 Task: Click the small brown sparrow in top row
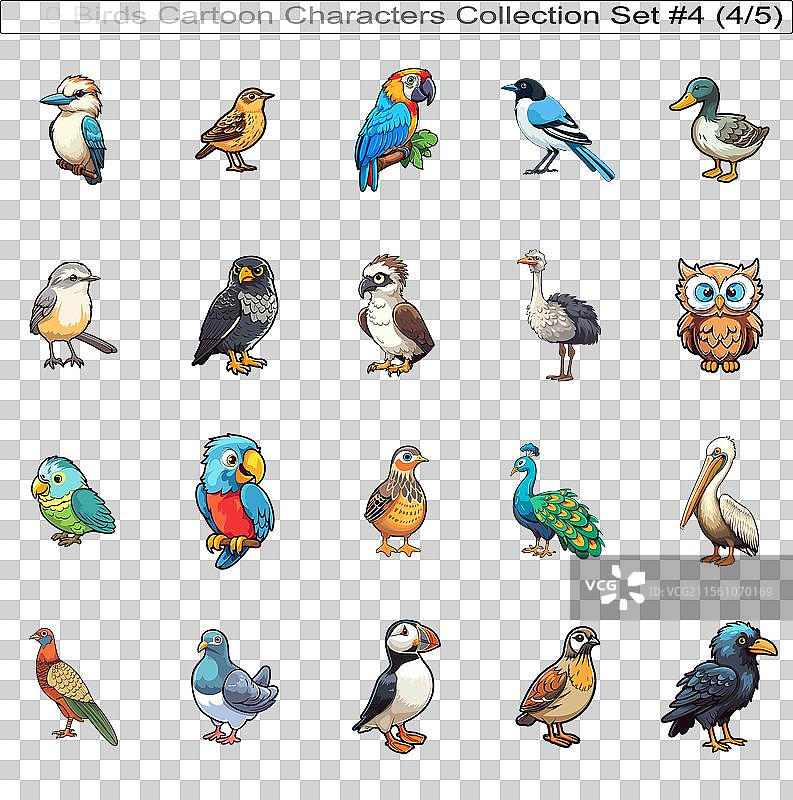[234, 130]
